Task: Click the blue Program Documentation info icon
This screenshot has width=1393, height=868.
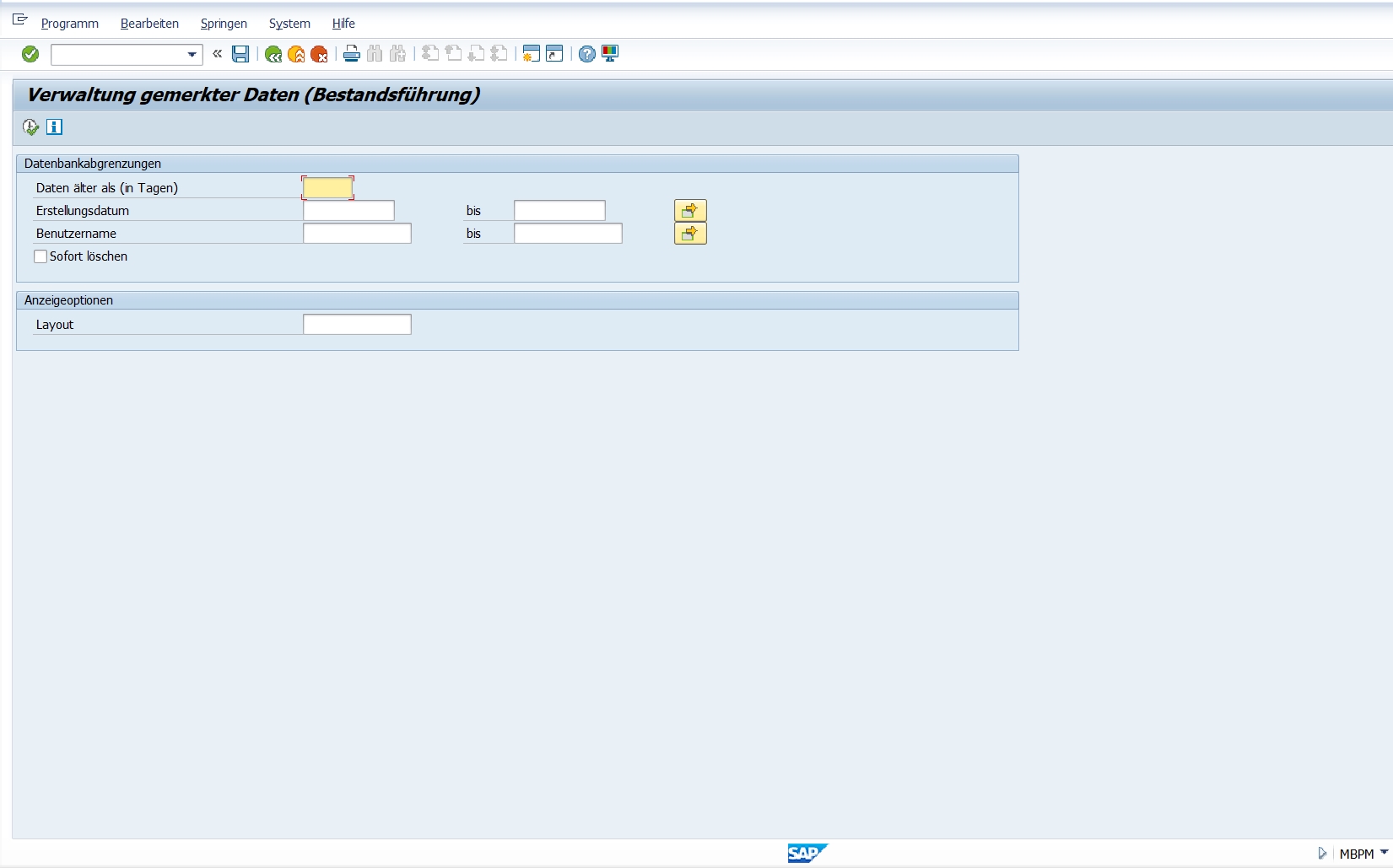Action: (x=55, y=127)
